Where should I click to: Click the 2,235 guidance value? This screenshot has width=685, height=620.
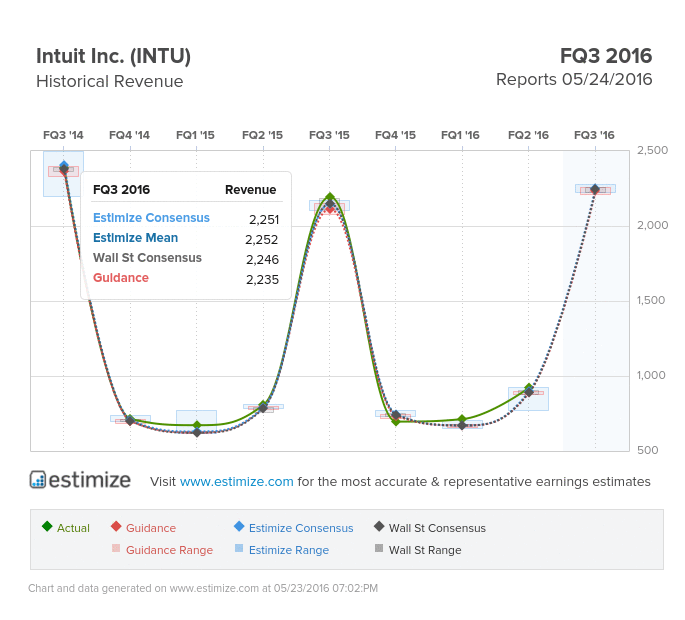pyautogui.click(x=262, y=280)
